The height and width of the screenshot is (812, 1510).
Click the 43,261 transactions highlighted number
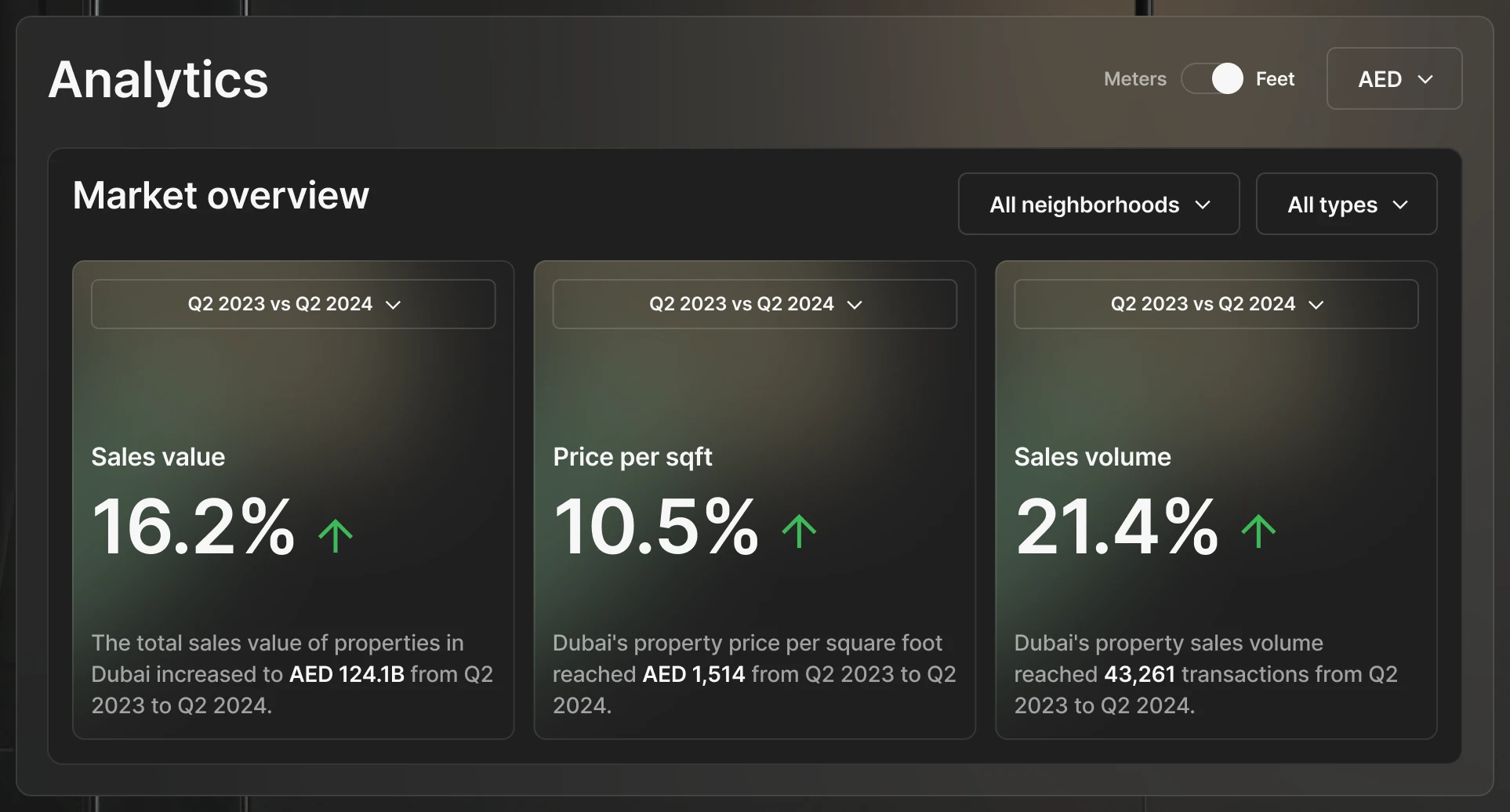(x=1139, y=674)
